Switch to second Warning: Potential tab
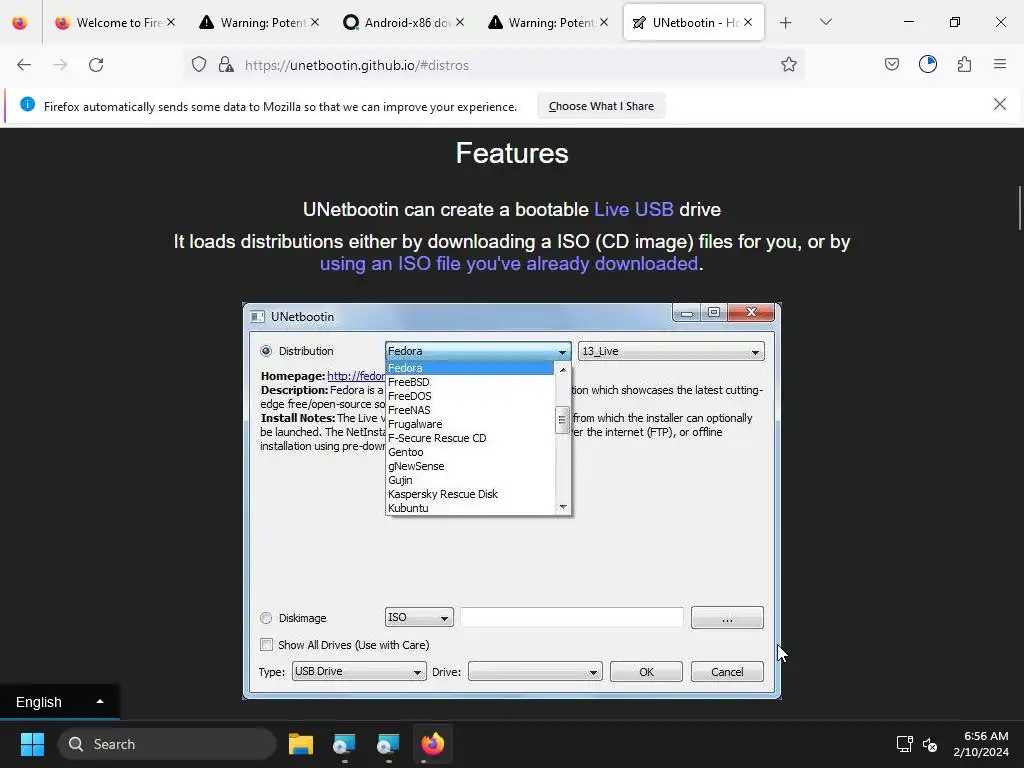The width and height of the screenshot is (1024, 768). coord(548,23)
